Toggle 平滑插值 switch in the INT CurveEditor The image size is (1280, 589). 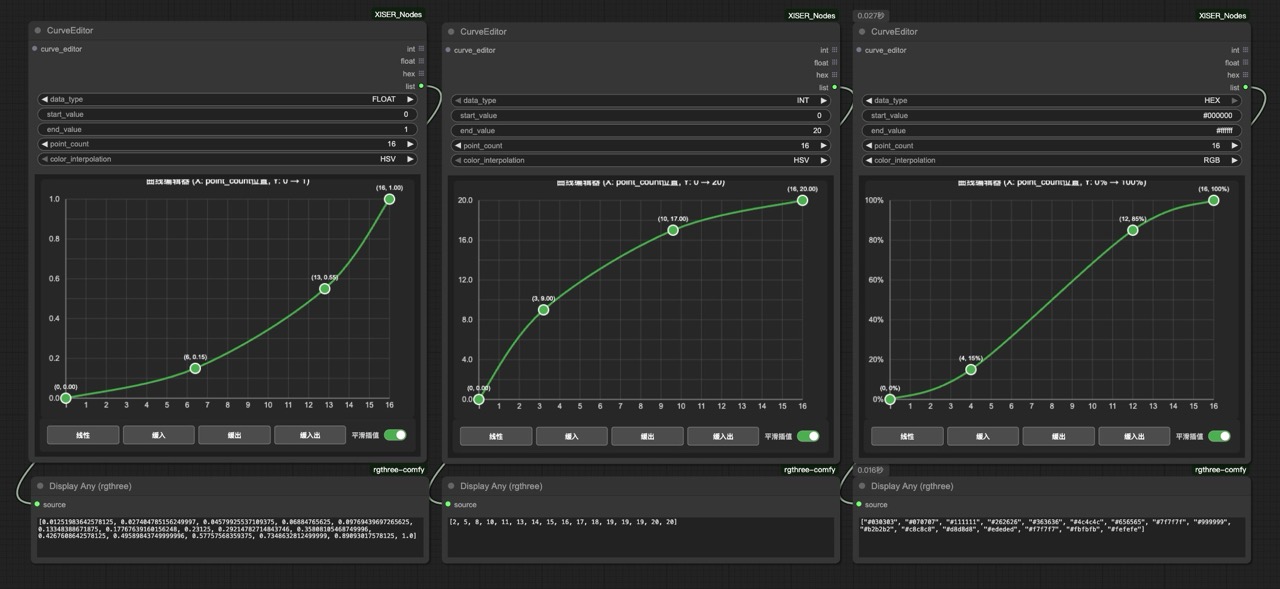click(808, 436)
